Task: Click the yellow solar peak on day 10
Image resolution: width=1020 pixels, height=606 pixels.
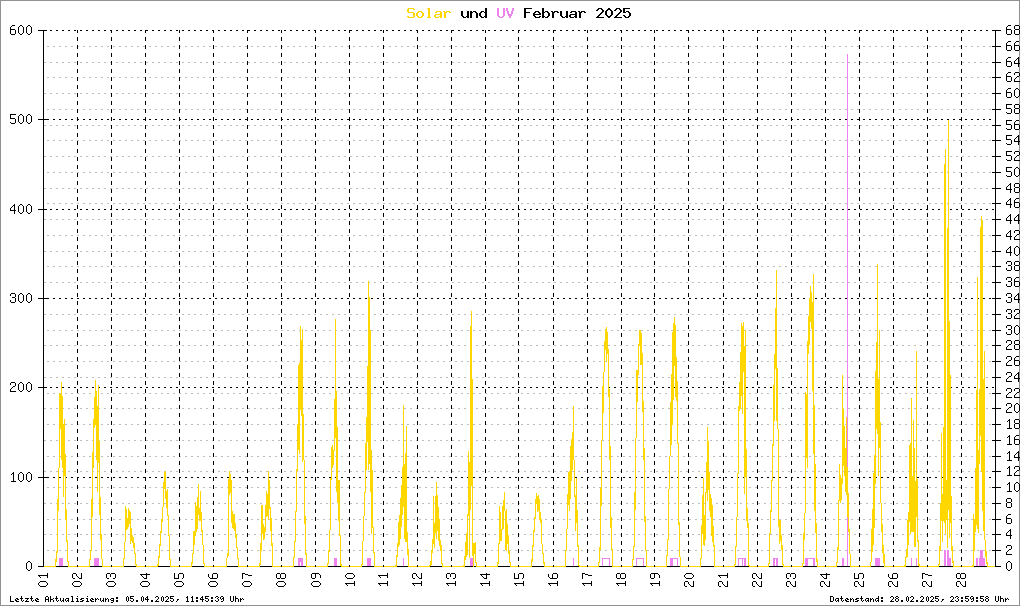Action: pos(369,285)
